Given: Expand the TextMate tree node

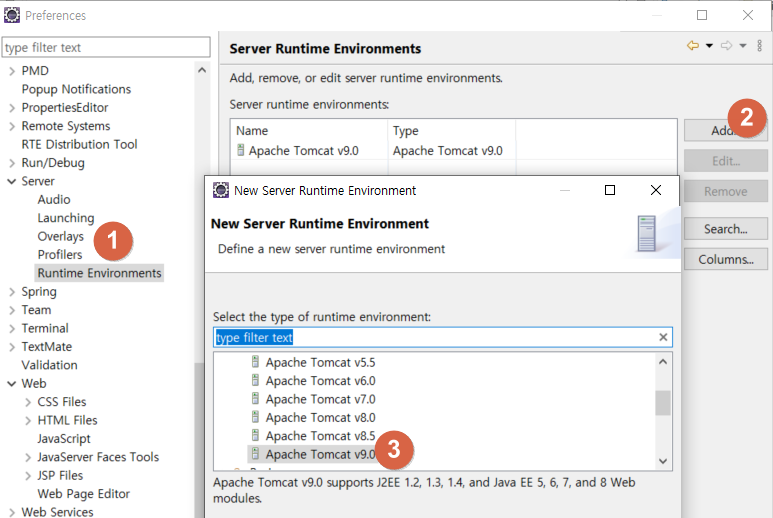Looking at the screenshot, I should point(12,347).
